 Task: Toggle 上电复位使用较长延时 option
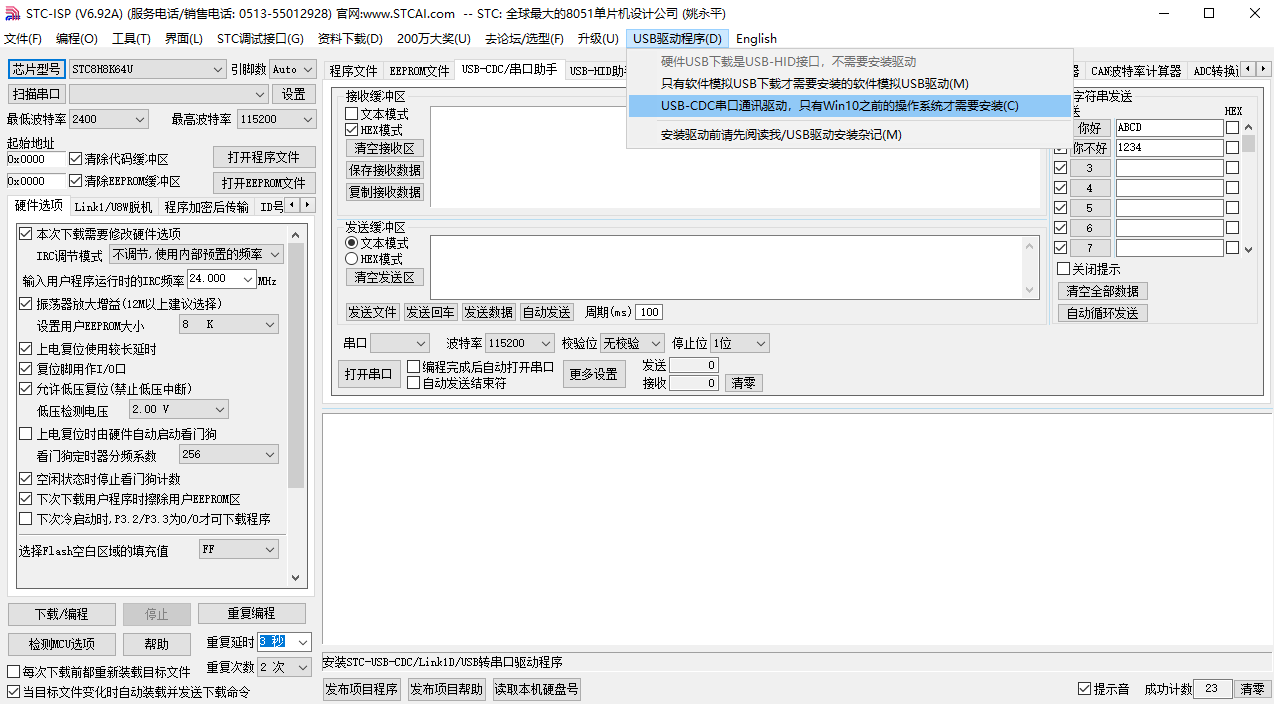pyautogui.click(x=26, y=349)
